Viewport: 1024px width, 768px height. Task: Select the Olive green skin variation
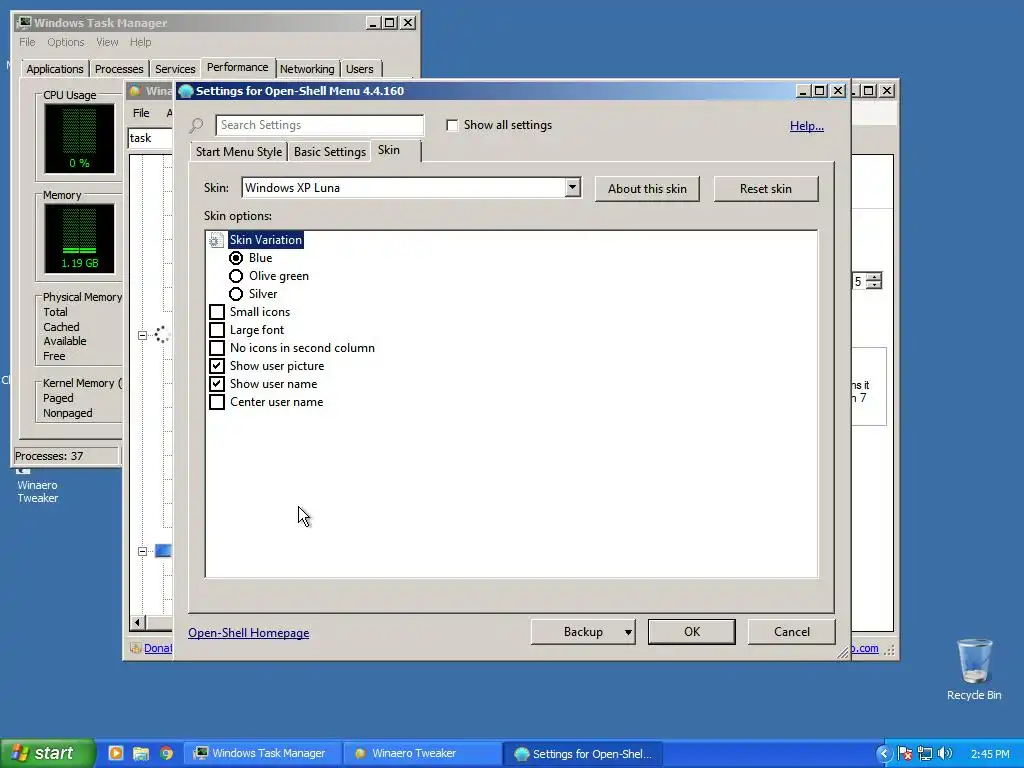click(236, 276)
